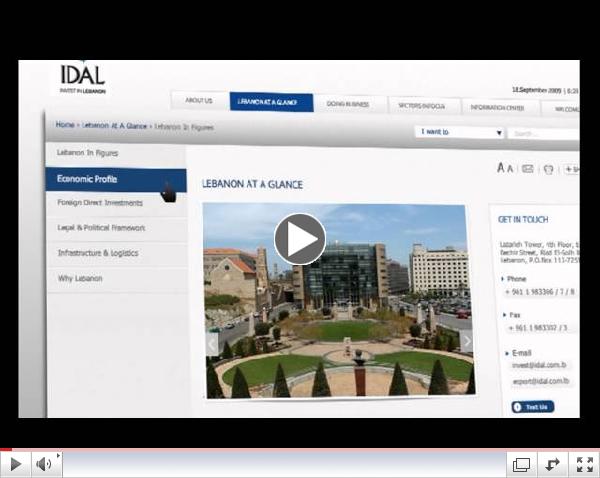600x478 pixels.
Task: Start playback with the bottom-bar play button
Action: click(15, 464)
